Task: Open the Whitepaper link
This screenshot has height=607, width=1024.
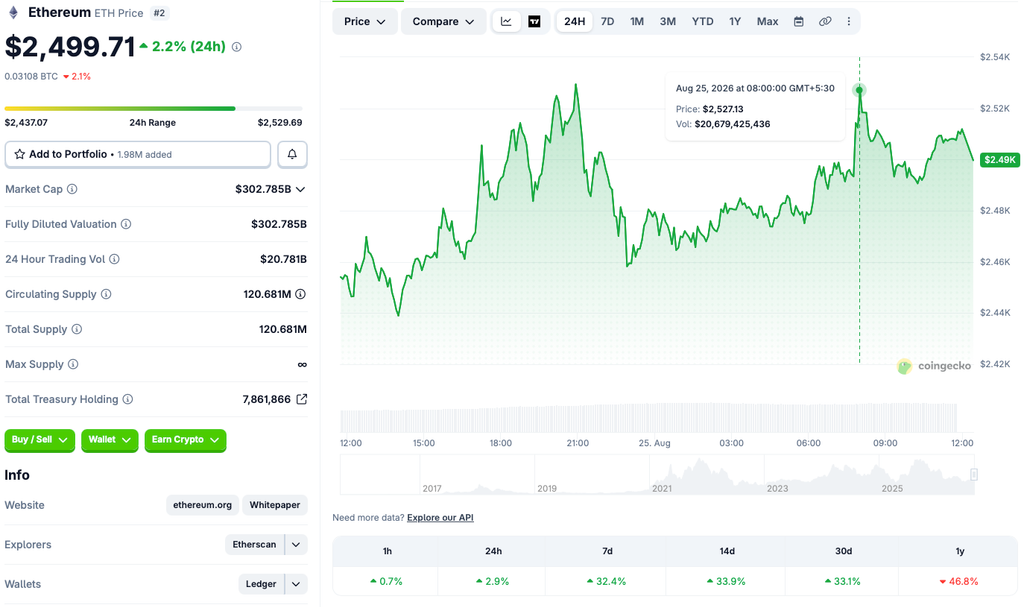Action: point(275,505)
